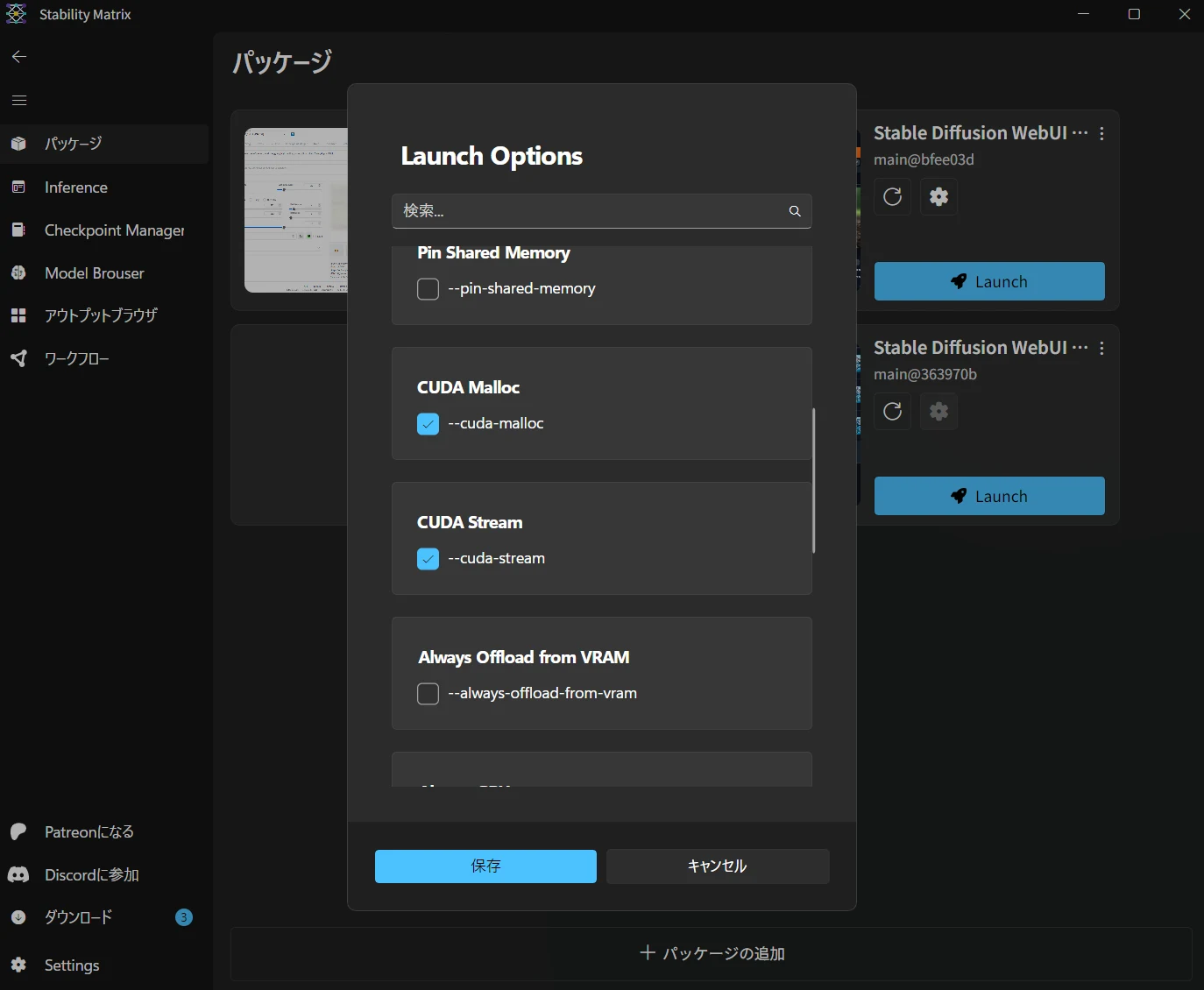The width and height of the screenshot is (1204, 990).
Task: Close the Stability Matrix window
Action: [x=1185, y=14]
